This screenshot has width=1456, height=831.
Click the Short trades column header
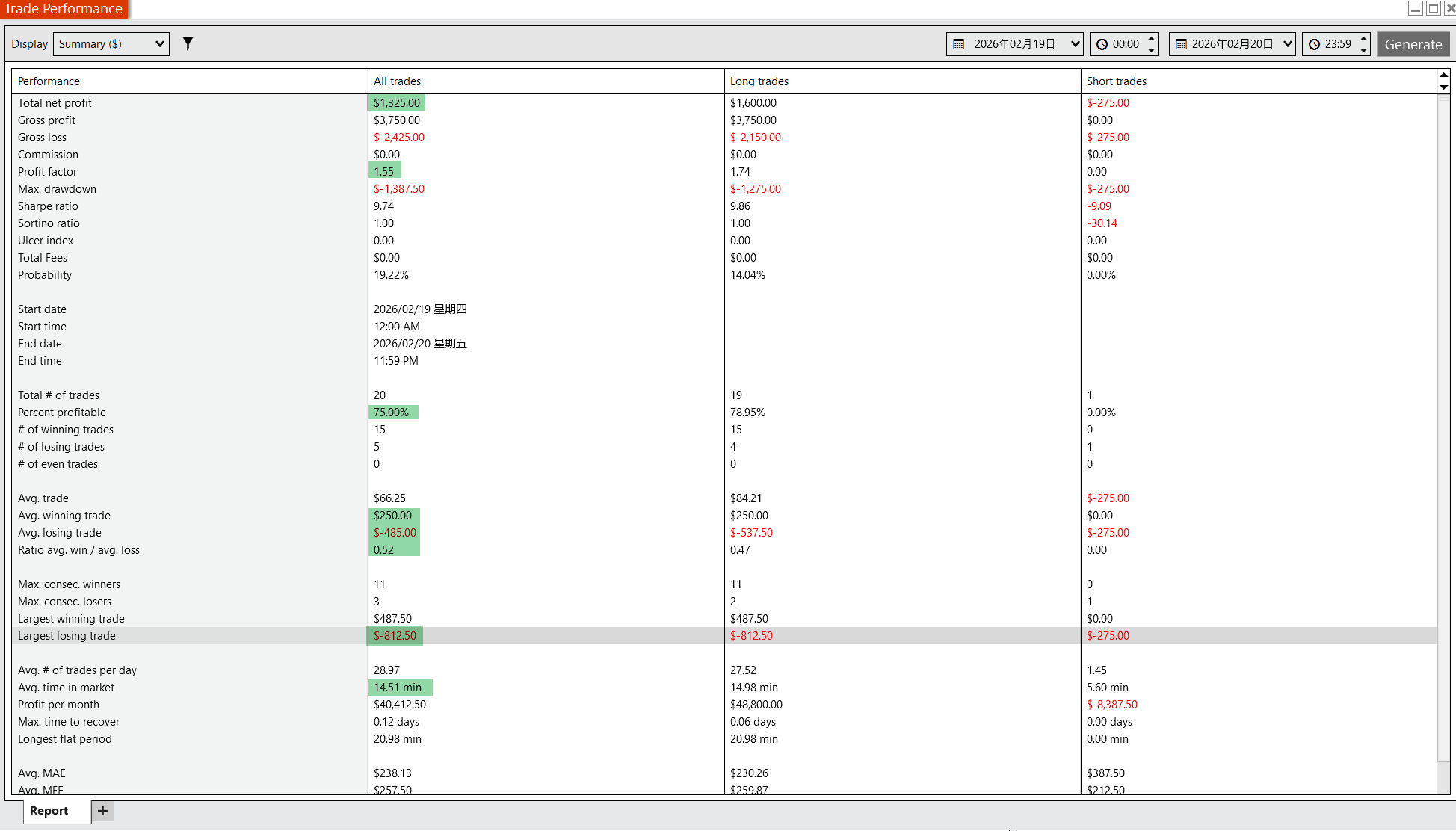click(1116, 81)
